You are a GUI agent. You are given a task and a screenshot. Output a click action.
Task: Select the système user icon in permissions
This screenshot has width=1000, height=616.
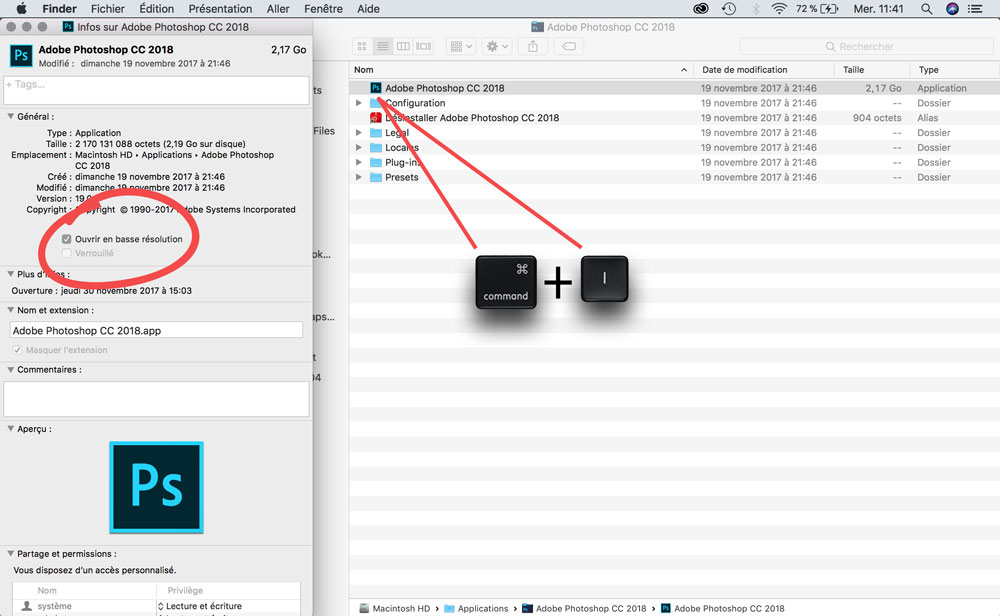[27, 606]
